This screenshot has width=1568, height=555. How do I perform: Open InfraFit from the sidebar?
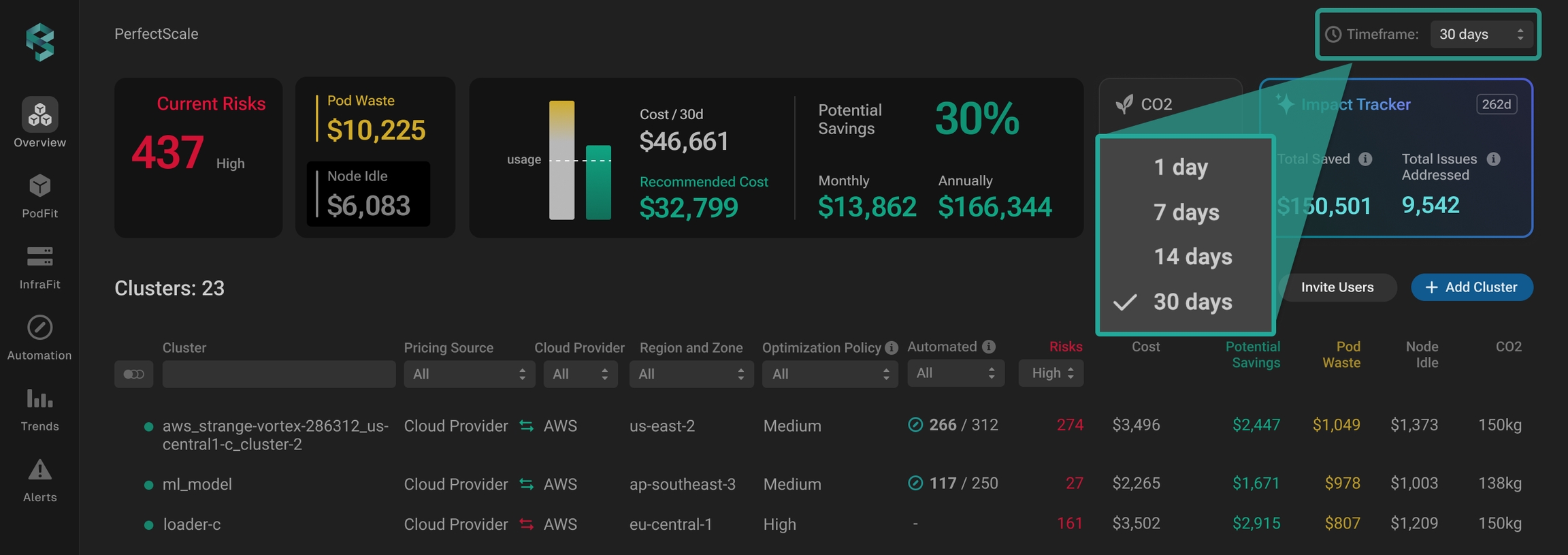[39, 257]
